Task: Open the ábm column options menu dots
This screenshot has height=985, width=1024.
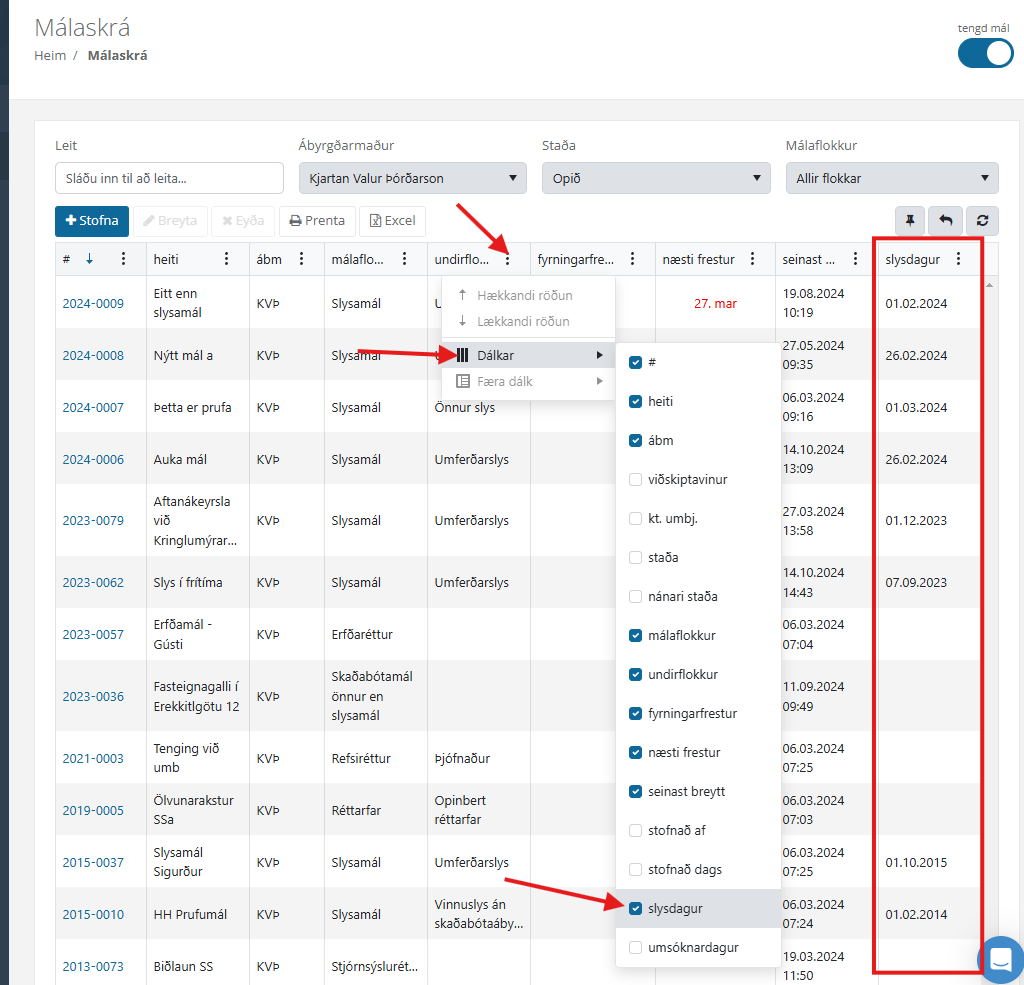Action: coord(301,259)
